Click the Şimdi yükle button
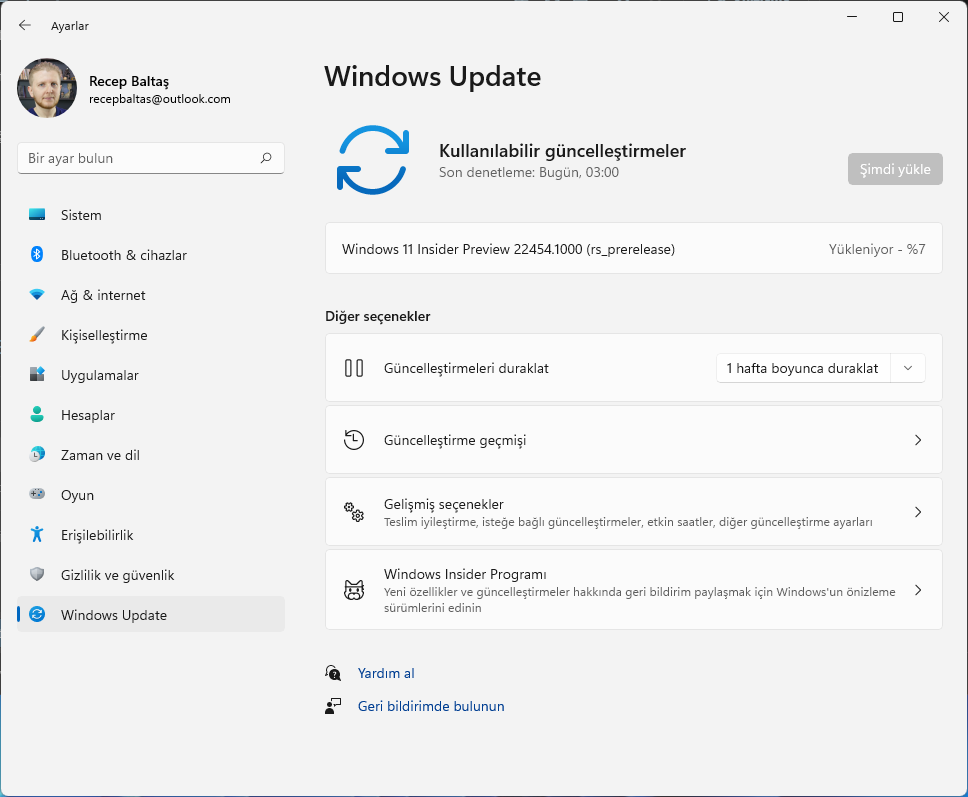Image resolution: width=968 pixels, height=797 pixels. 895,169
